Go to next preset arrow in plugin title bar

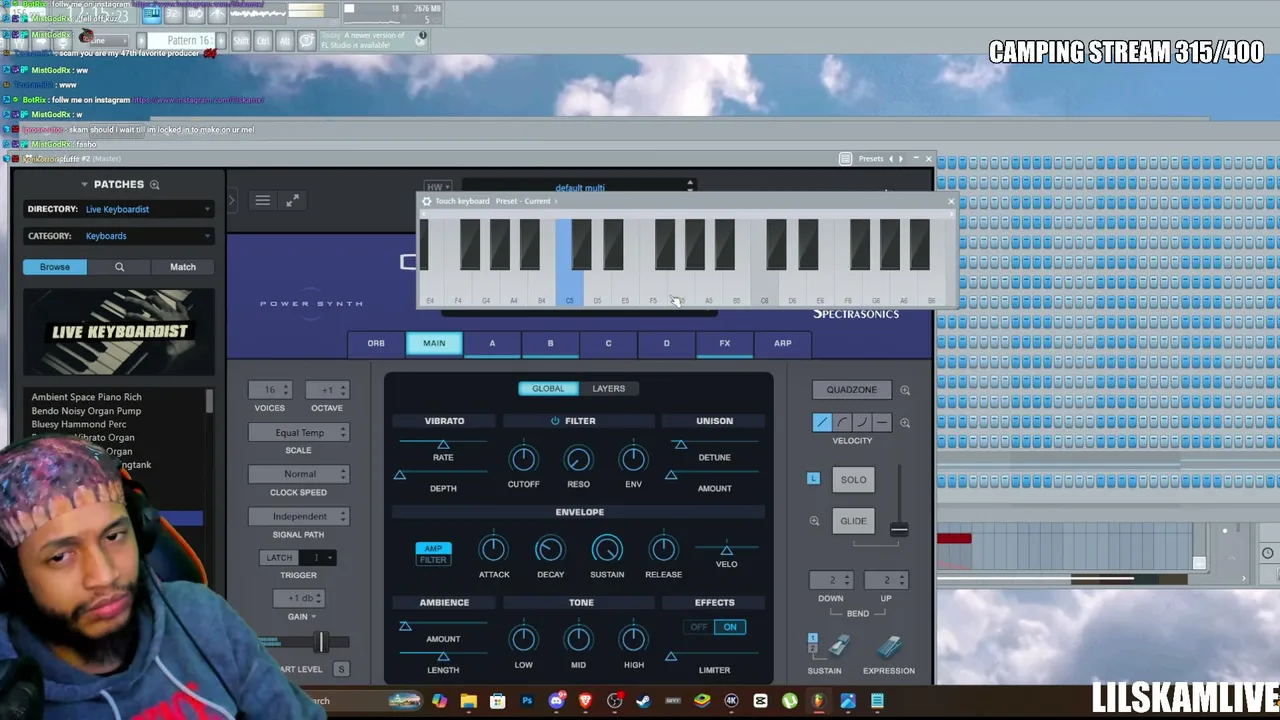tap(901, 159)
